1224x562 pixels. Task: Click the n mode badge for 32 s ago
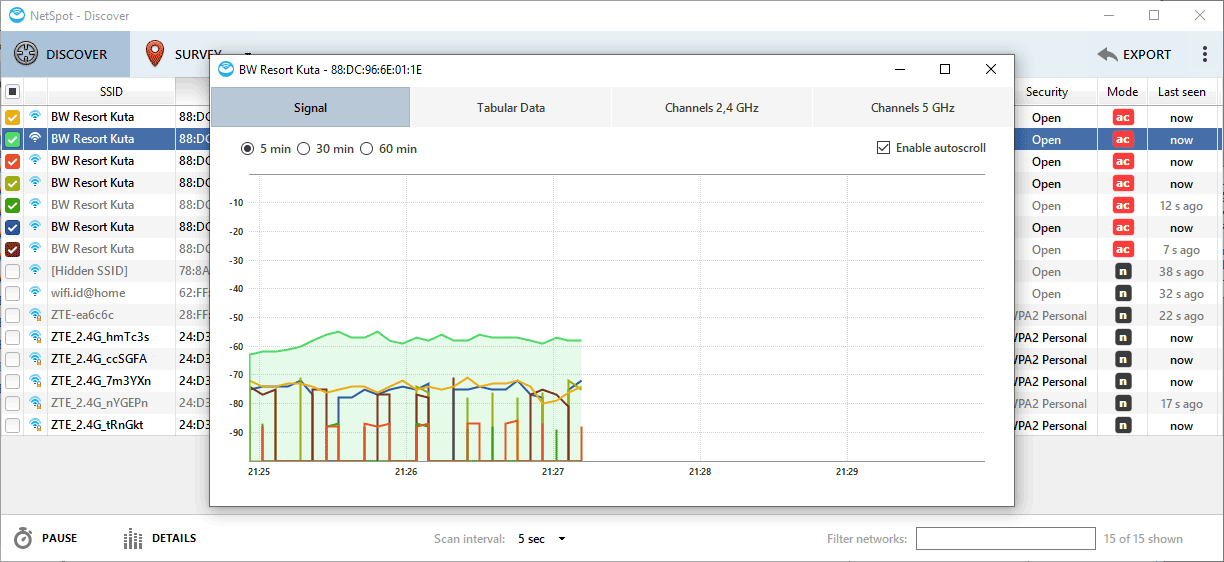tap(1123, 293)
